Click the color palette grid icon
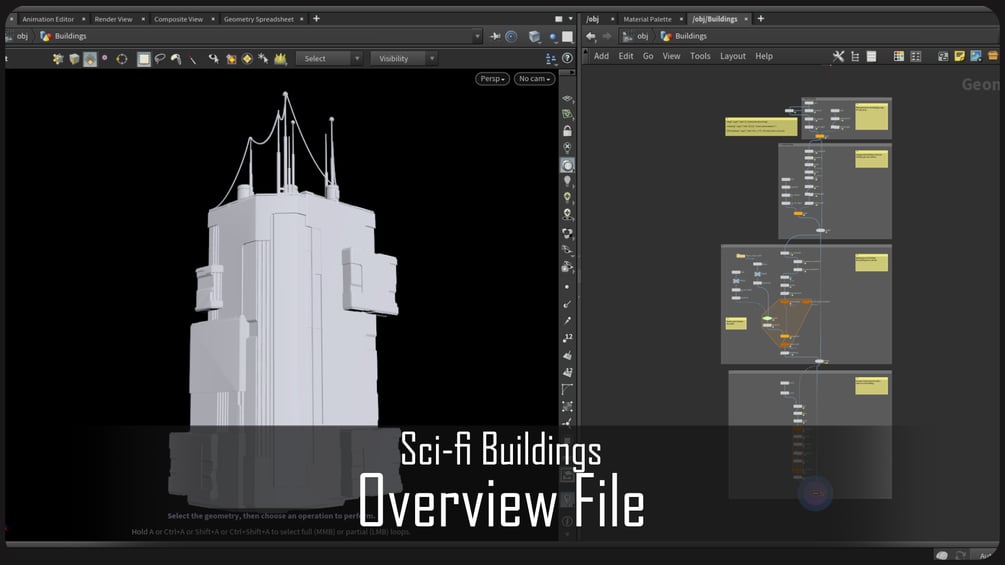 point(898,56)
